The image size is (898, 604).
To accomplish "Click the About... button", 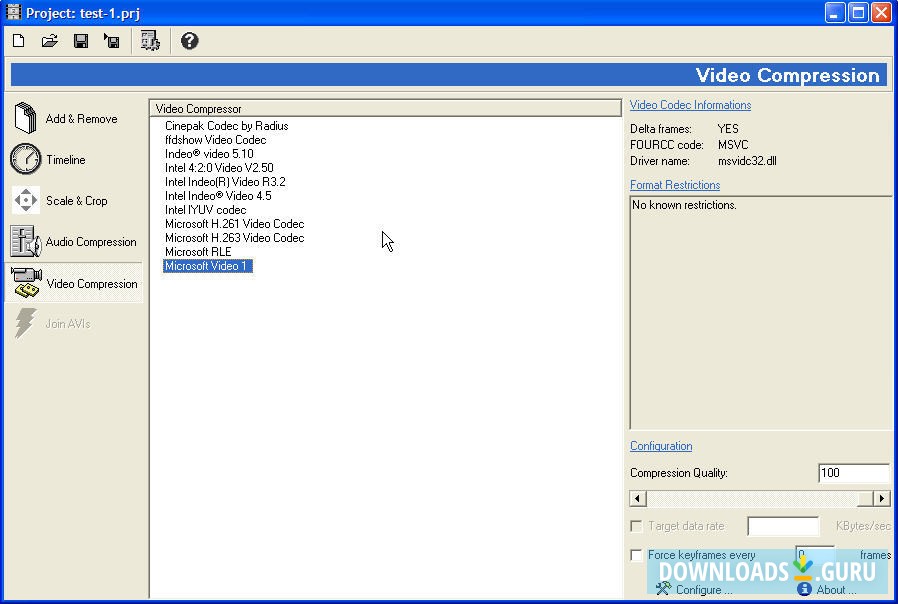I will [826, 589].
